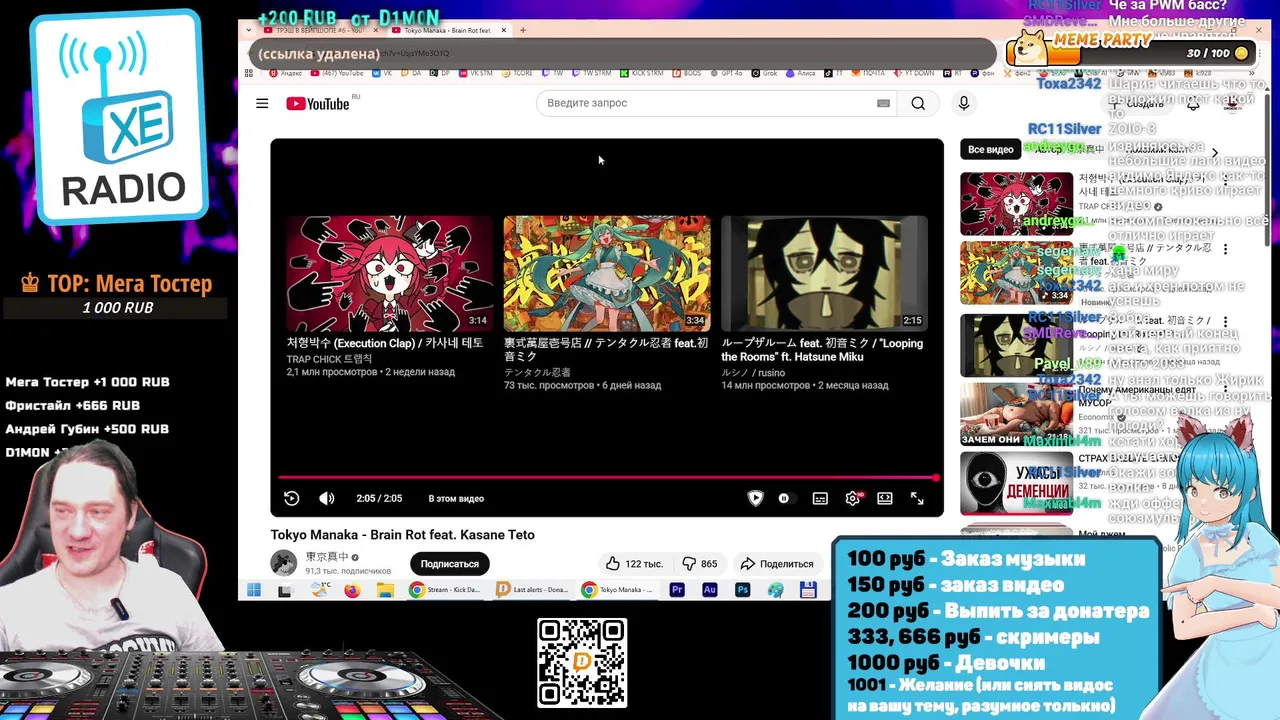Click the floppy disk taskbar icon
The width and height of the screenshot is (1280, 720).
[x=808, y=590]
